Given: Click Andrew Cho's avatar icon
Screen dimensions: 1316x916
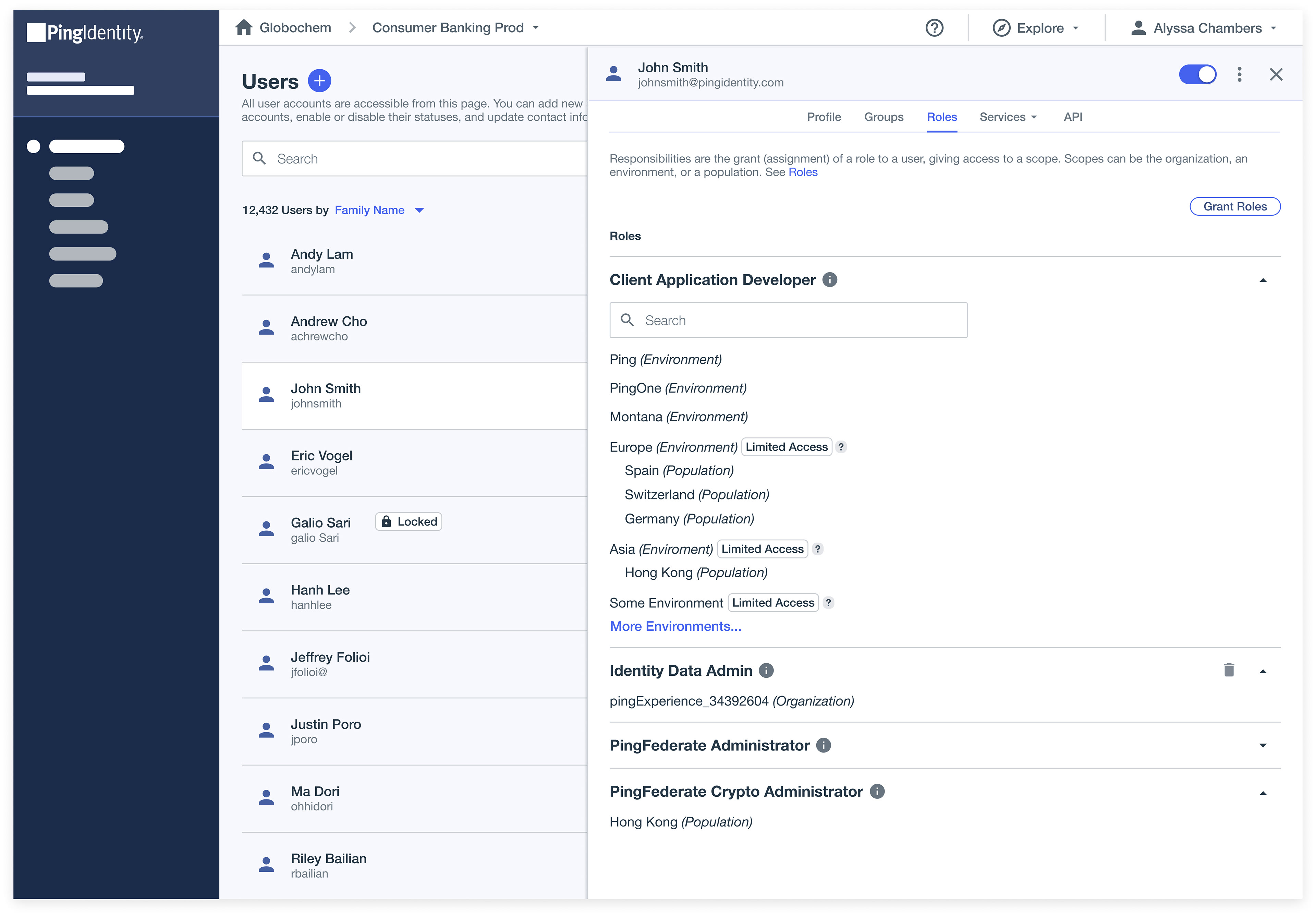Looking at the screenshot, I should point(266,327).
